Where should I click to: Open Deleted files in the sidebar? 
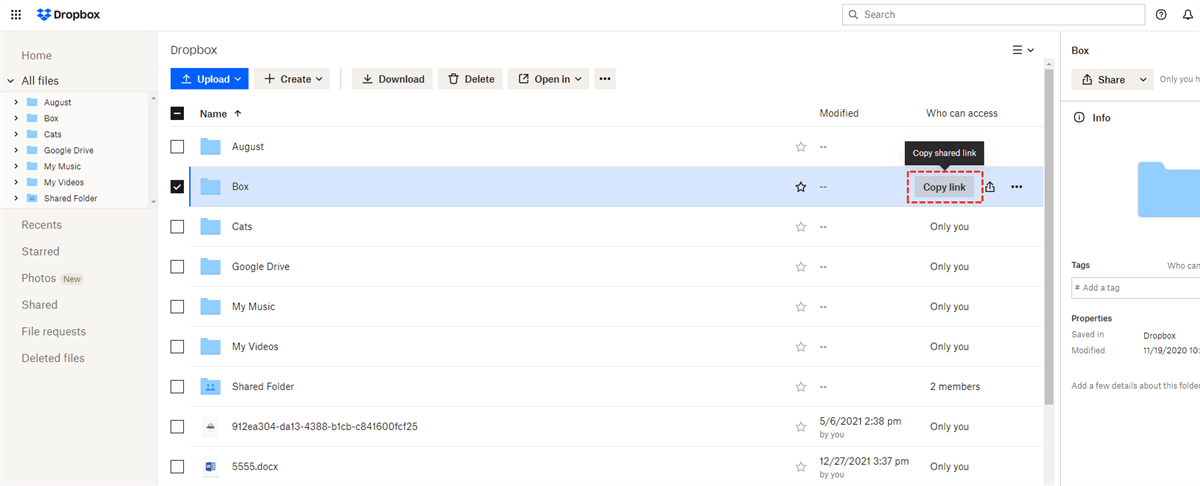pyautogui.click(x=53, y=358)
